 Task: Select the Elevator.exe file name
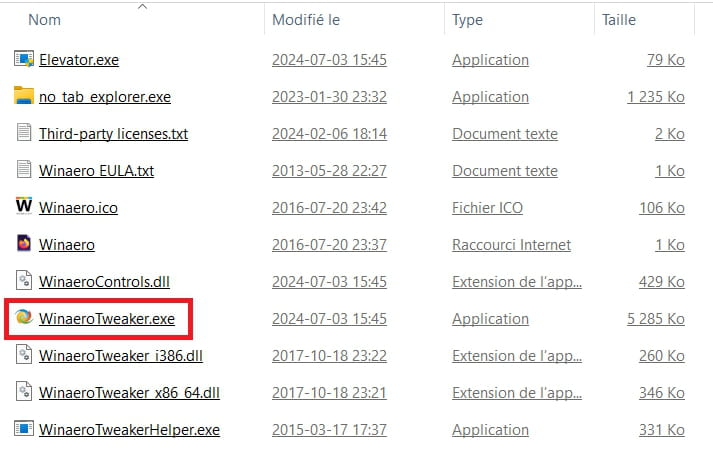[79, 60]
